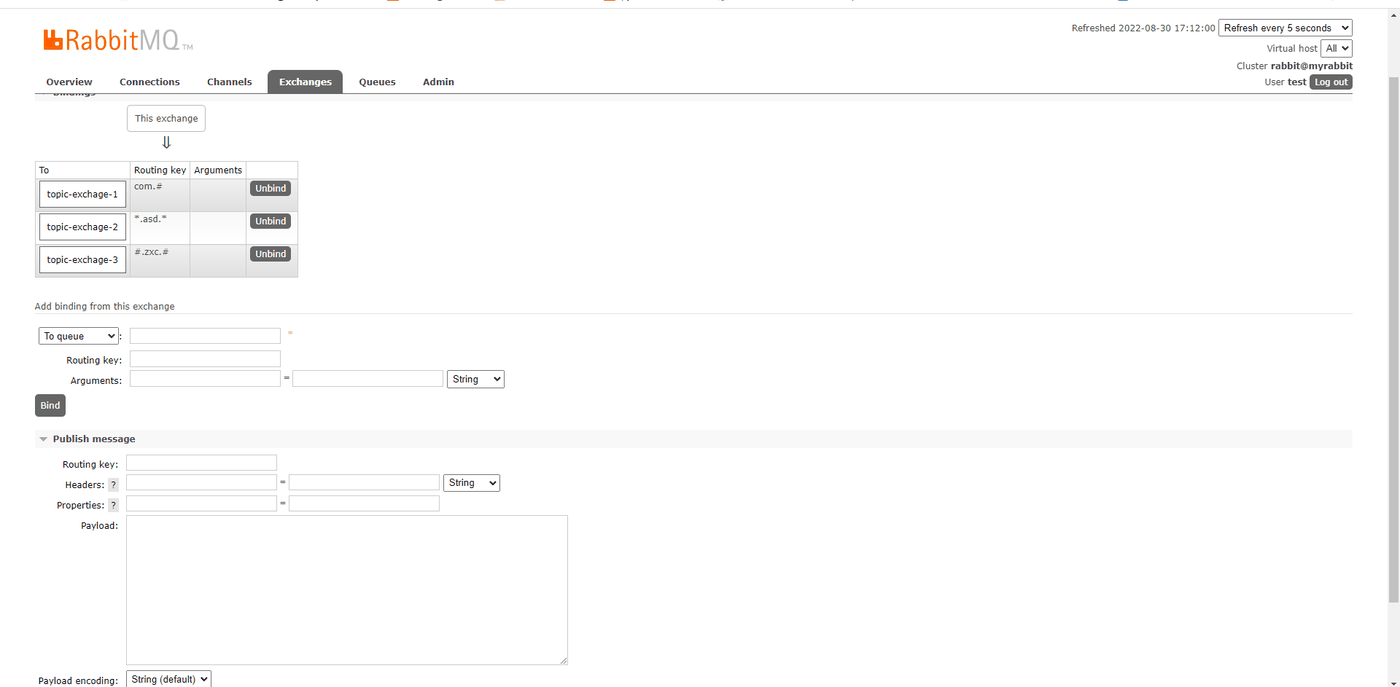Focus the Properties key field
1400x687 pixels.
201,504
